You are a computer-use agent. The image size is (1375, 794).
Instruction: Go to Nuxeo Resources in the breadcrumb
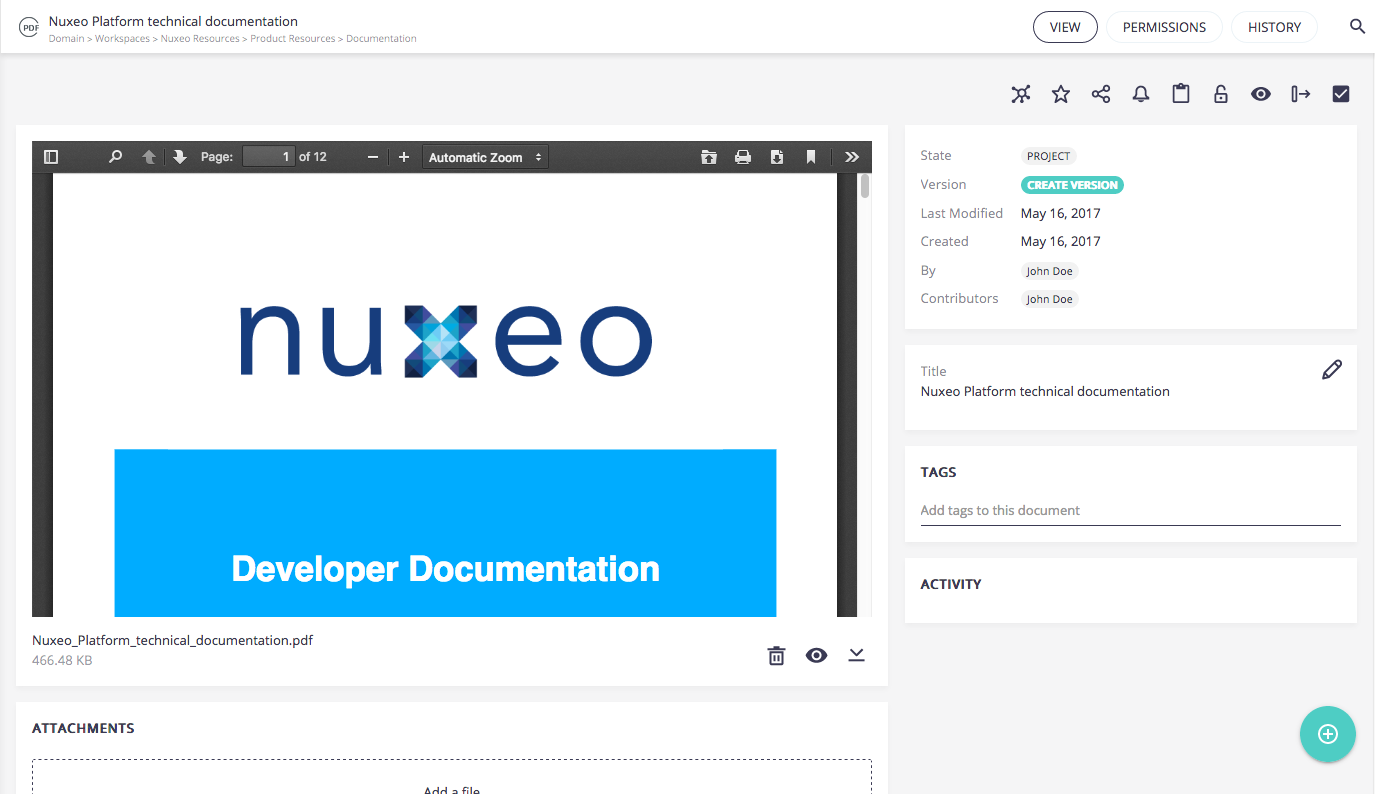[200, 39]
